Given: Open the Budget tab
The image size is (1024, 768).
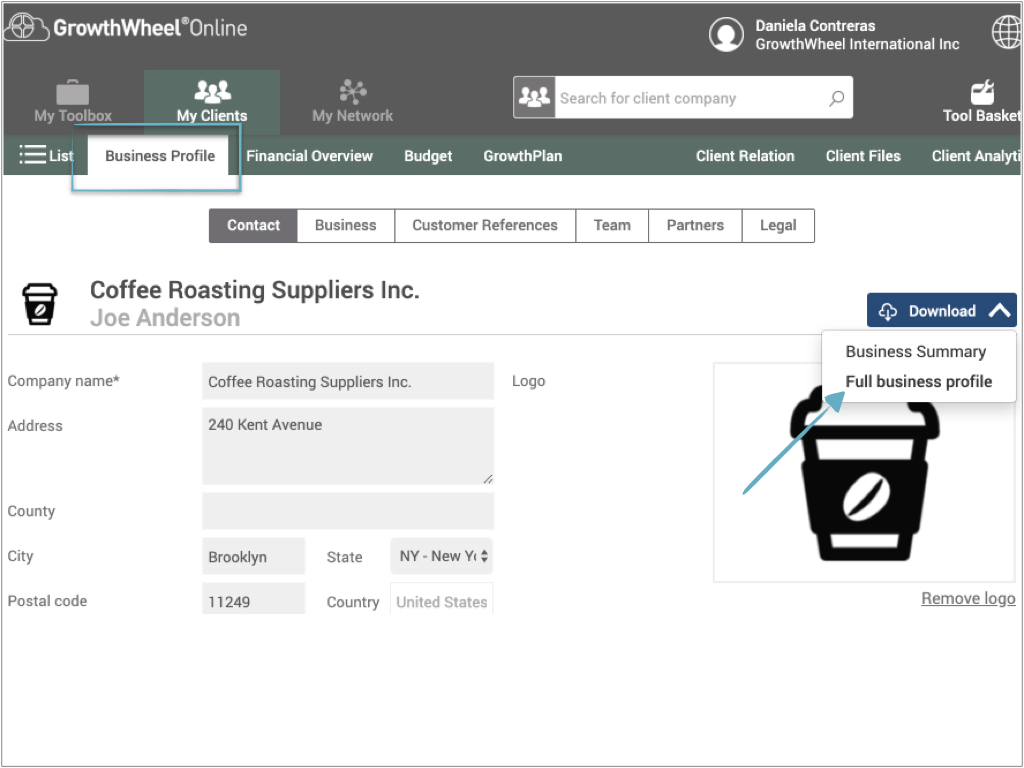Looking at the screenshot, I should click(x=428, y=155).
